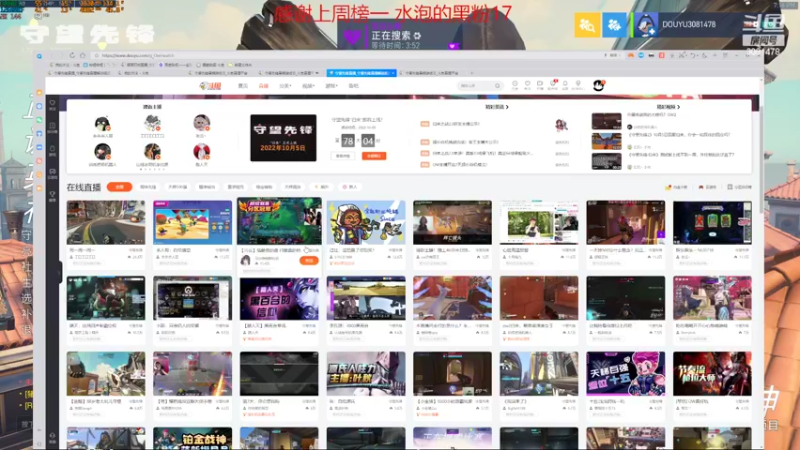Image resolution: width=800 pixels, height=450 pixels.
Task: Click the browser address bar URL
Action: pyautogui.click(x=138, y=55)
